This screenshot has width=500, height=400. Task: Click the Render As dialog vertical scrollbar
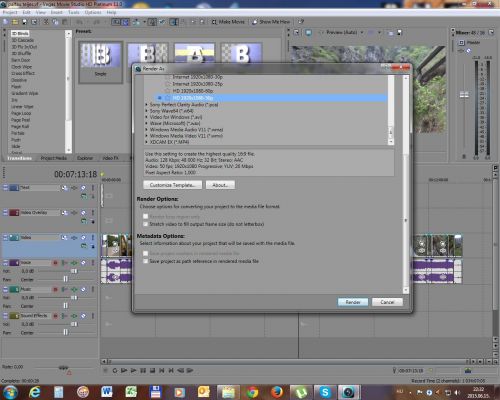[406, 184]
